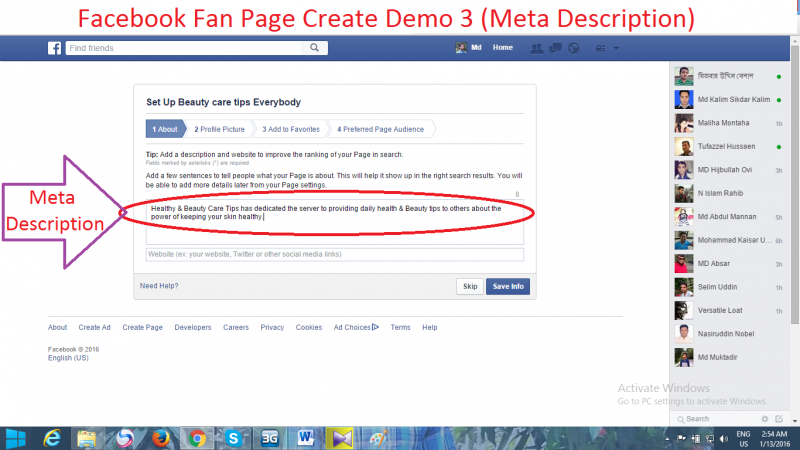Select the 2 Profile Picture step tab

click(219, 129)
